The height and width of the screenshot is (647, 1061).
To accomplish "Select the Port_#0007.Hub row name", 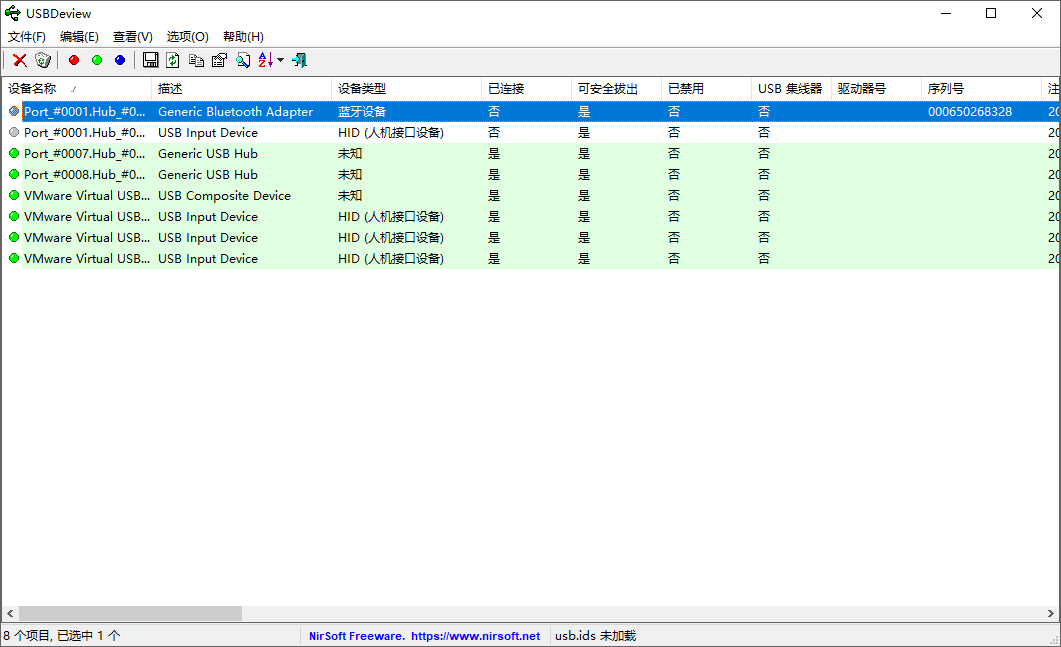I will (85, 154).
